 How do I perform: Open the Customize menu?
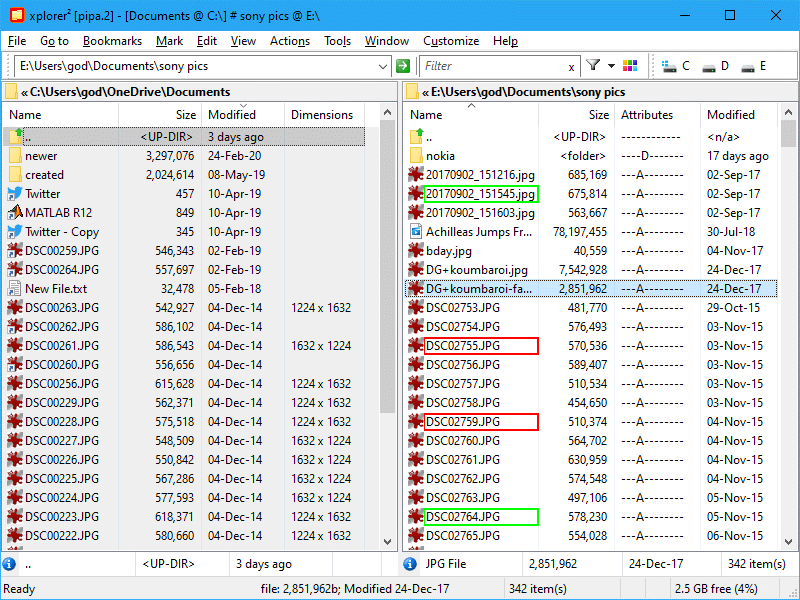(450, 41)
